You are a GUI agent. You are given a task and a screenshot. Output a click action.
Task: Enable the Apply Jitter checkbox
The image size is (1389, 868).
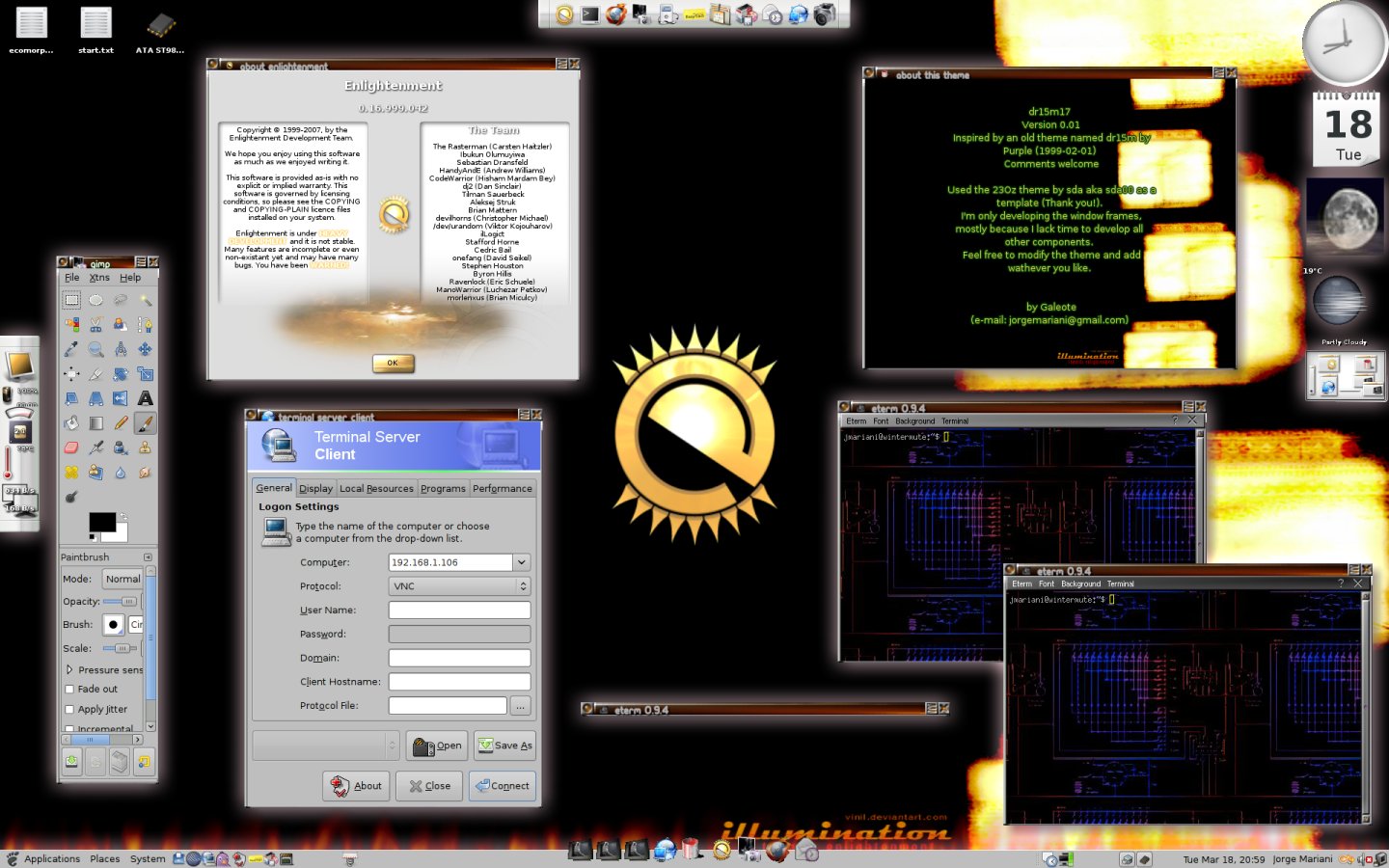coord(69,710)
